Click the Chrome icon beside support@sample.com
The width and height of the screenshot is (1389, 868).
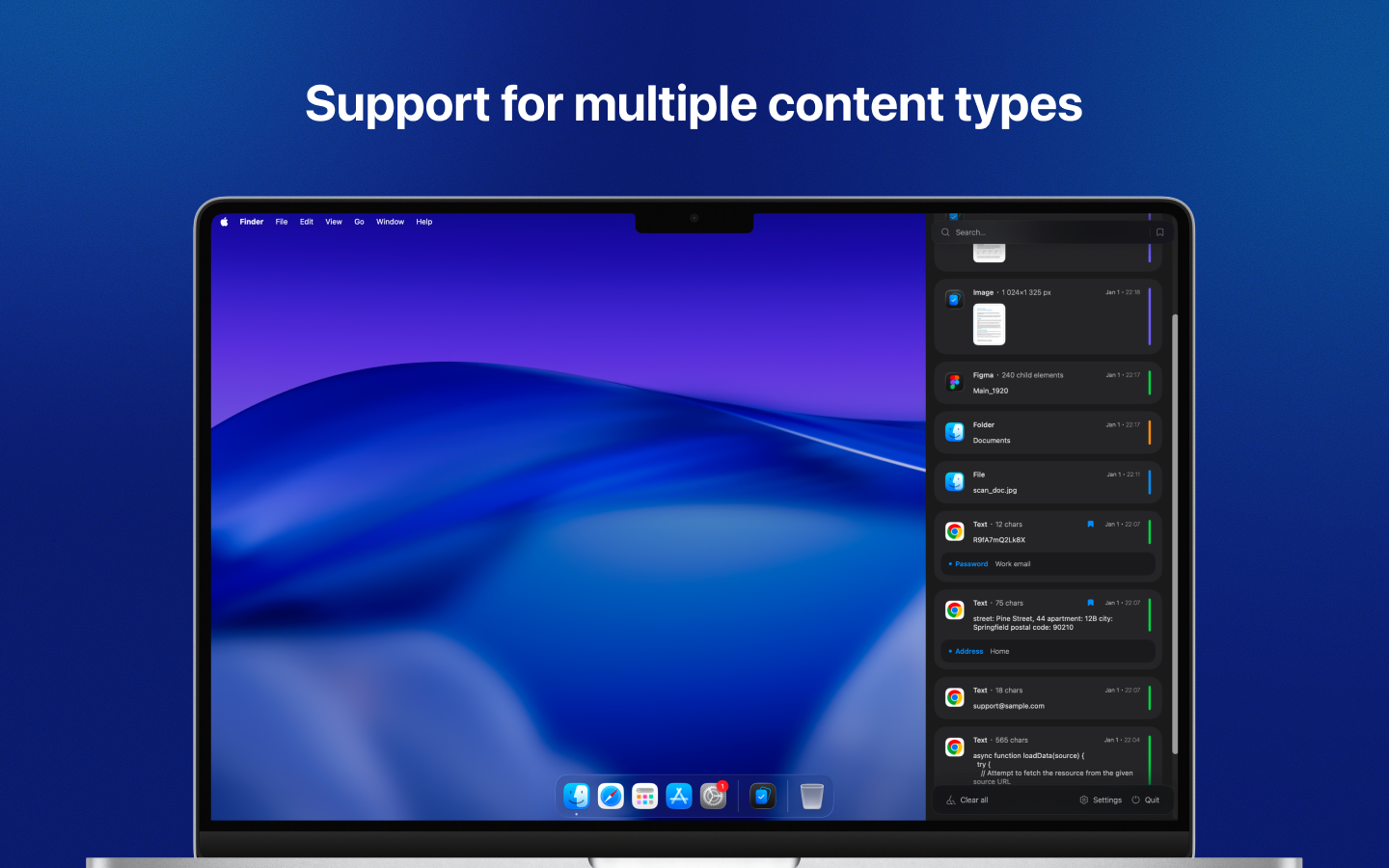(x=954, y=697)
